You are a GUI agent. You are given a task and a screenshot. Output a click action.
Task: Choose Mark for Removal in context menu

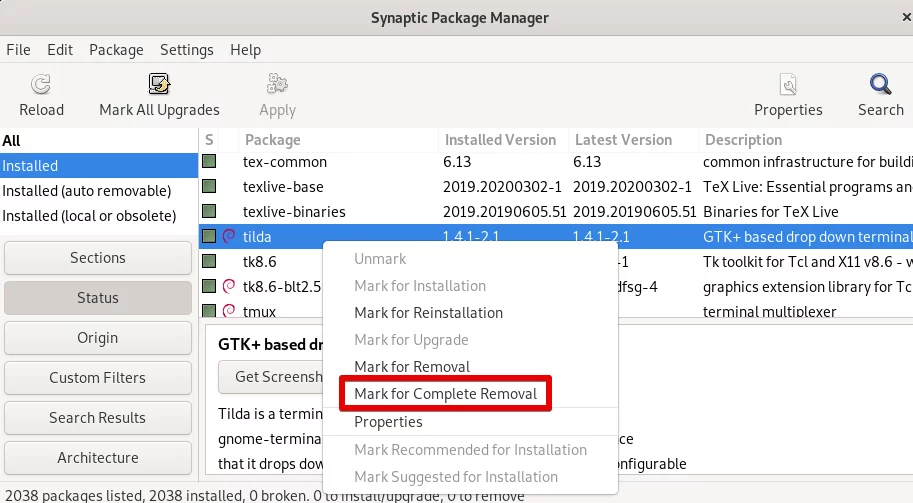(412, 367)
